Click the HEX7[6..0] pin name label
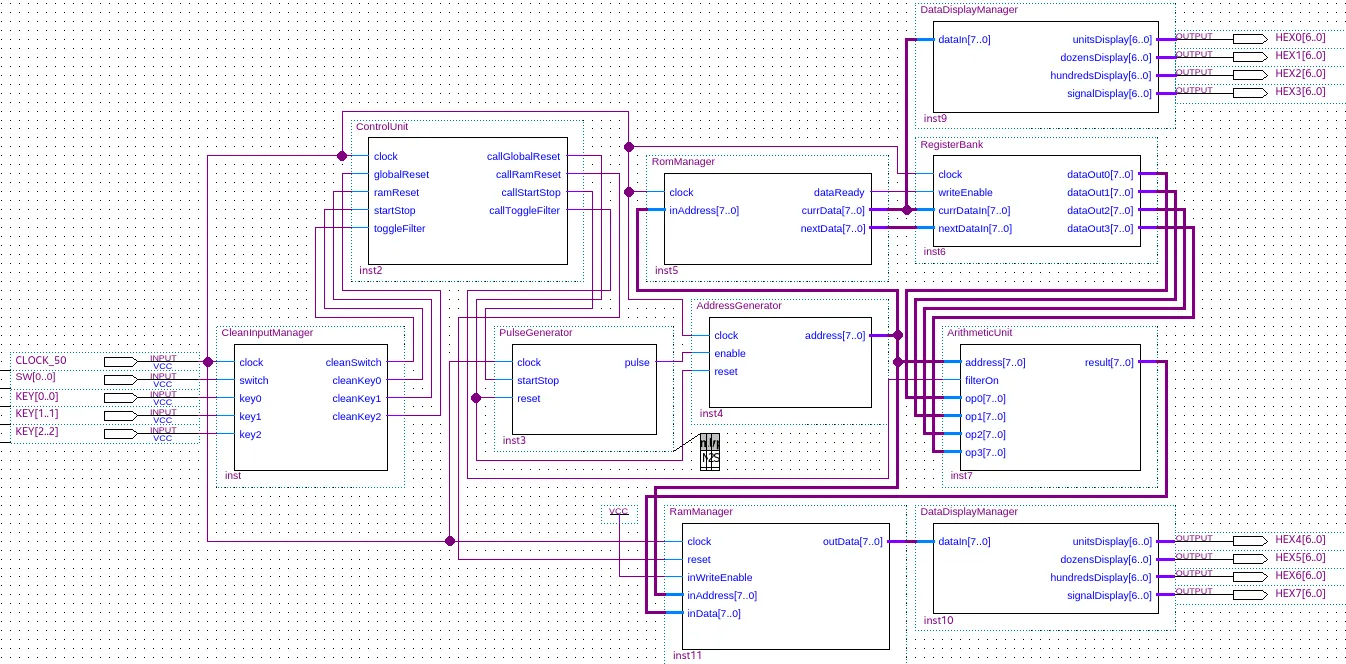 click(1300, 593)
